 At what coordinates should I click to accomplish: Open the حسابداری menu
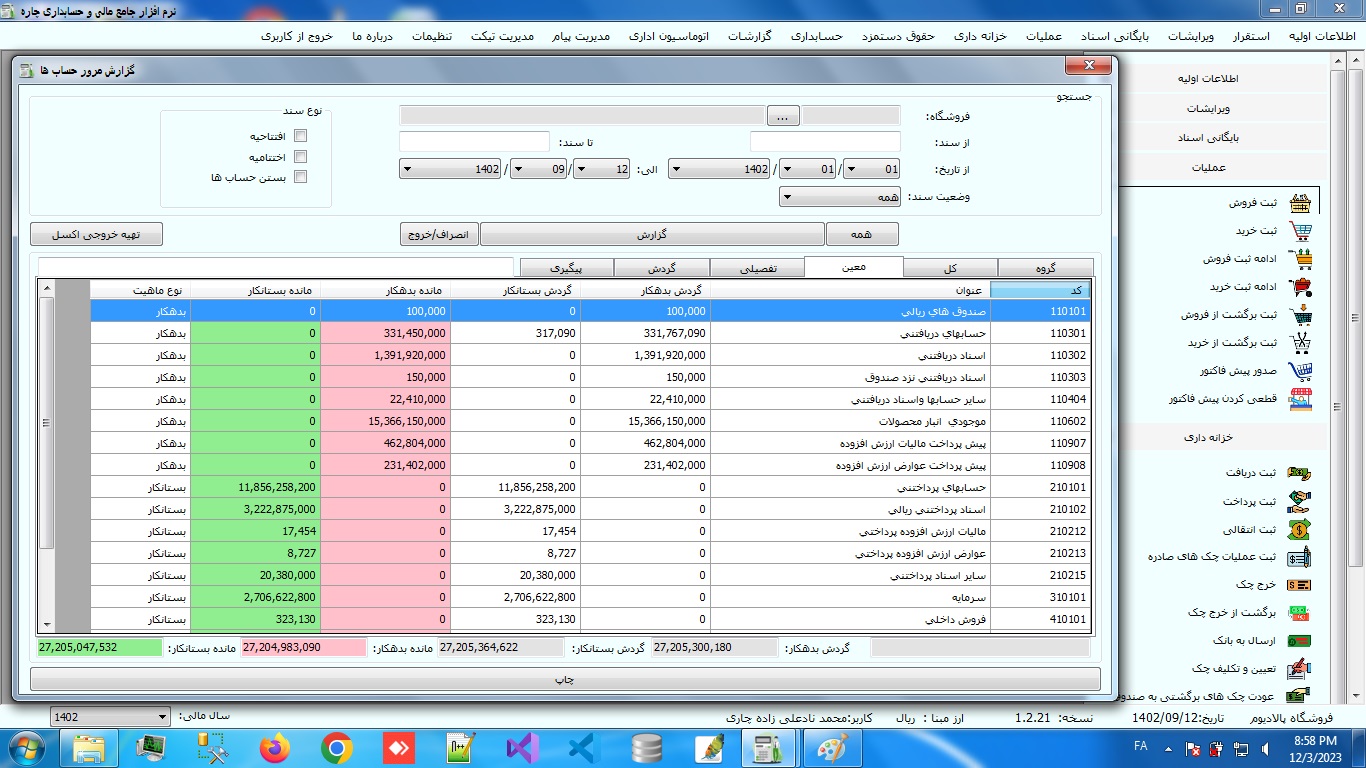[x=817, y=36]
